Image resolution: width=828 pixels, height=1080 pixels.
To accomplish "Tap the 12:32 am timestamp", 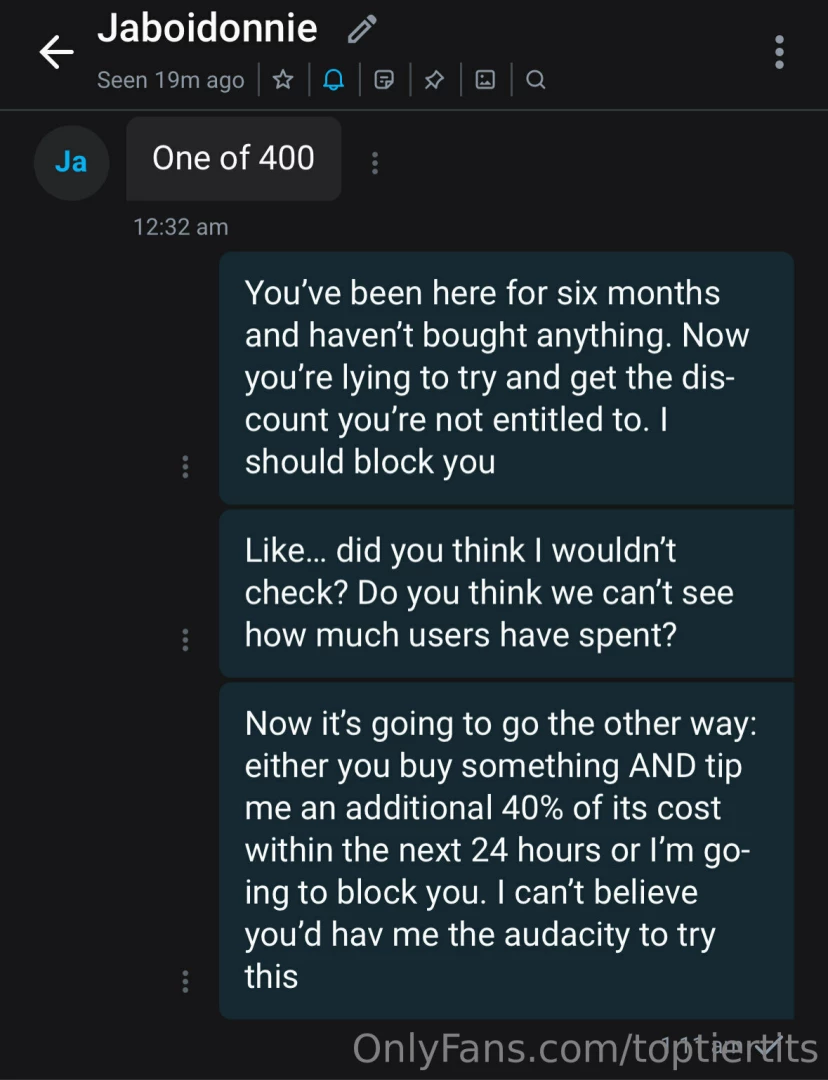I will point(180,227).
